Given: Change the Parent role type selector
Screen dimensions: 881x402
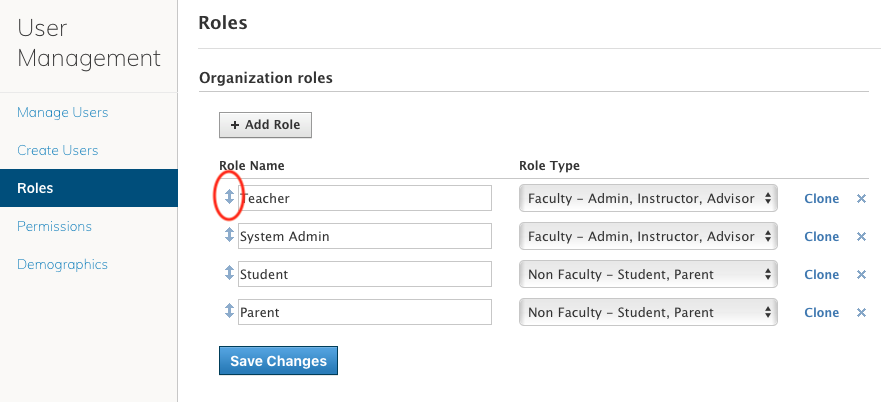Looking at the screenshot, I should [648, 312].
